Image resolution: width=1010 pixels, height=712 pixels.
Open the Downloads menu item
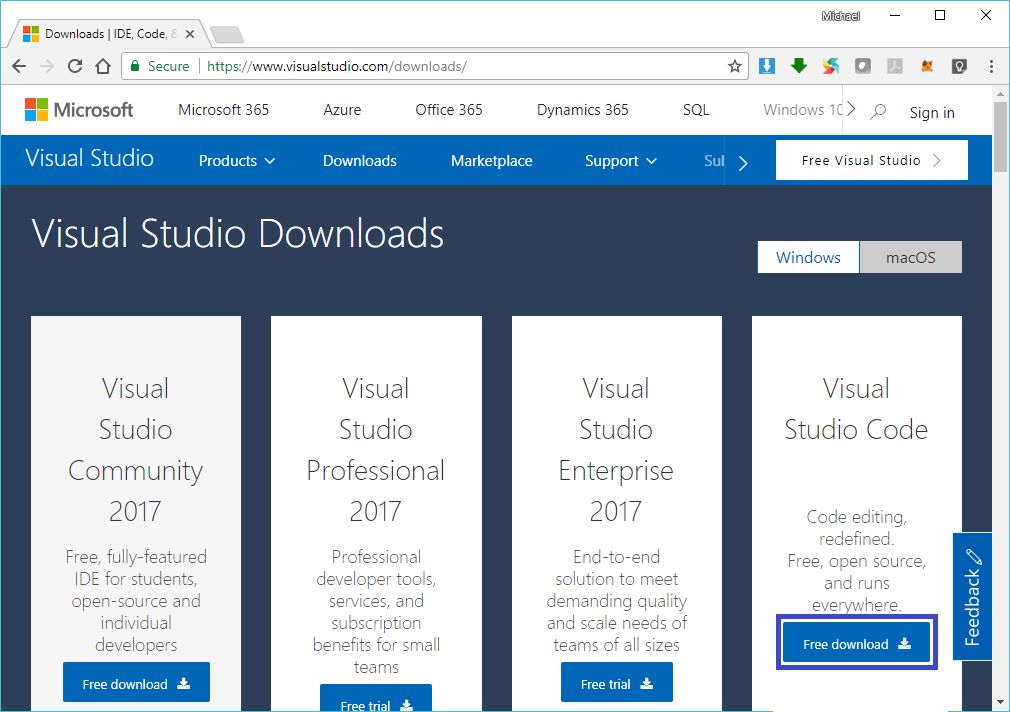tap(359, 161)
